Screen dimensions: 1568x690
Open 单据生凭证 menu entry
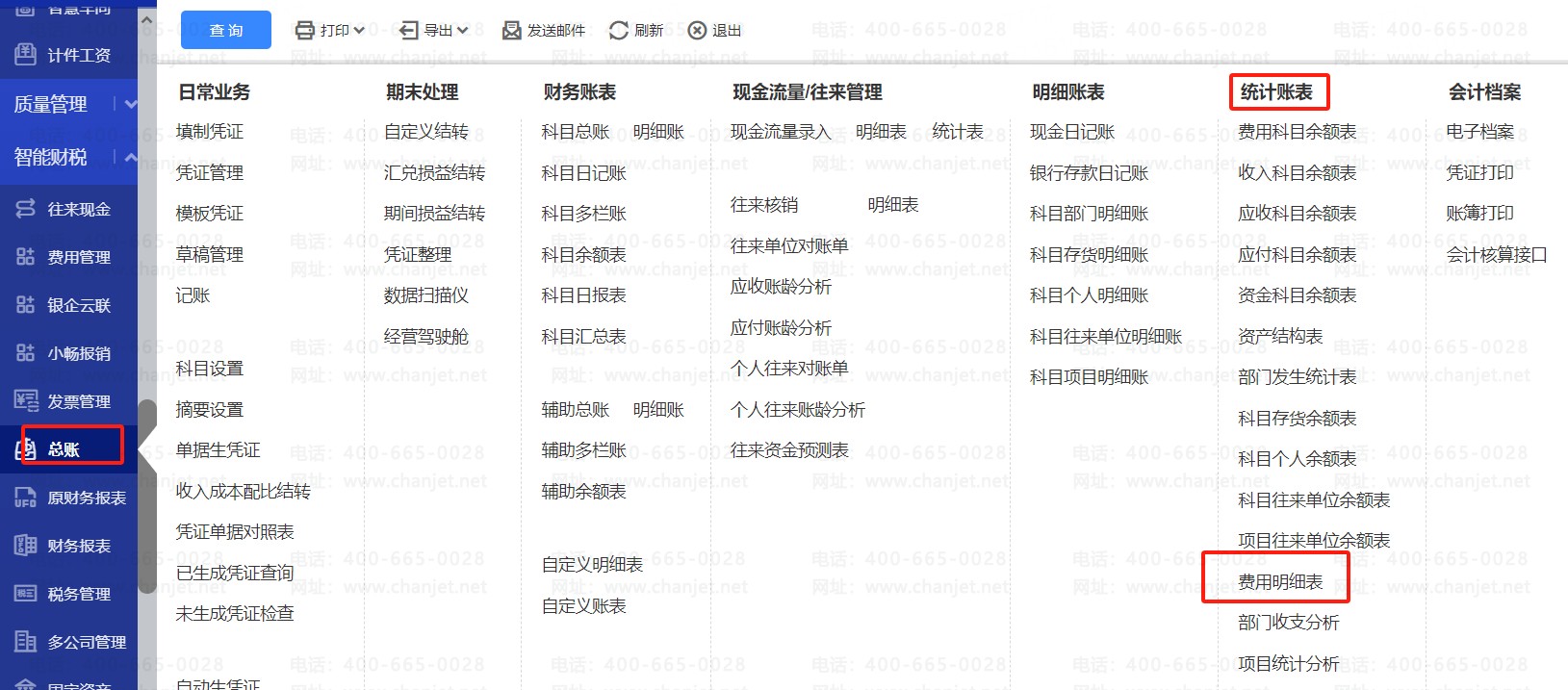tap(218, 450)
